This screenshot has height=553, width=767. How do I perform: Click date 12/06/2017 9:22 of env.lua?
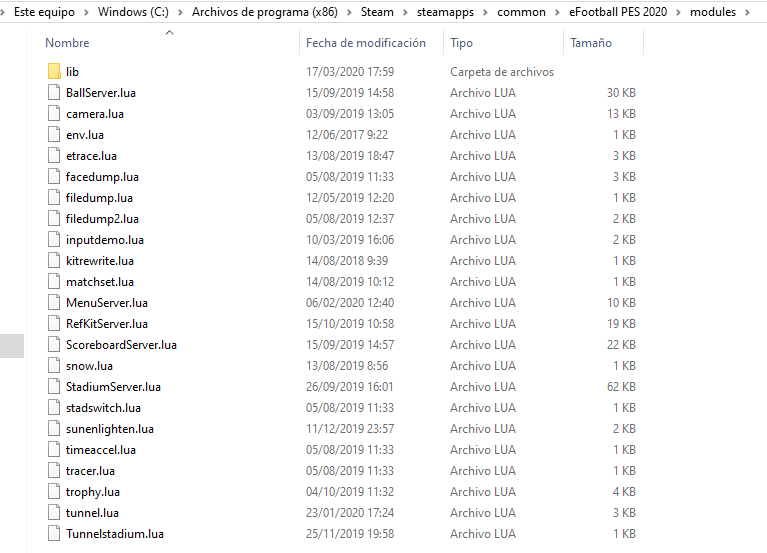(347, 135)
